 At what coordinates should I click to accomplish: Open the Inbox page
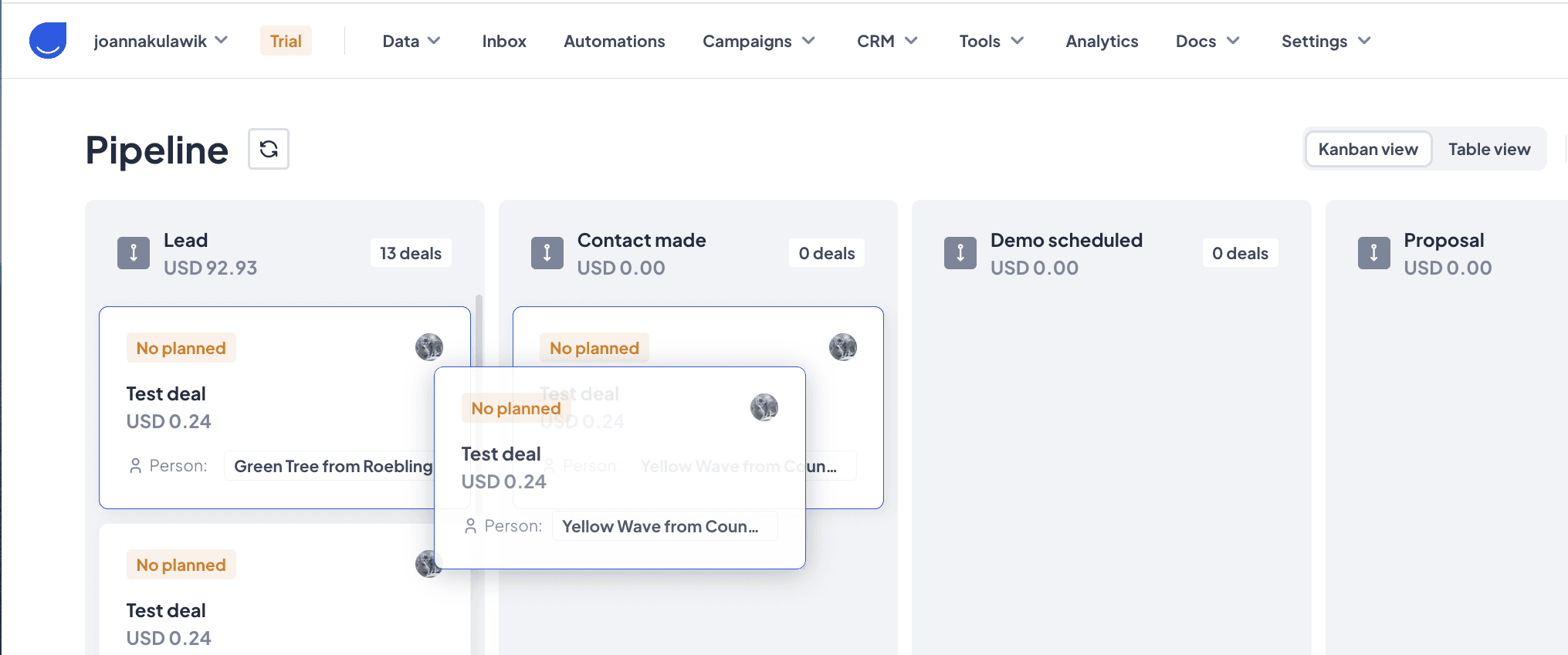504,41
